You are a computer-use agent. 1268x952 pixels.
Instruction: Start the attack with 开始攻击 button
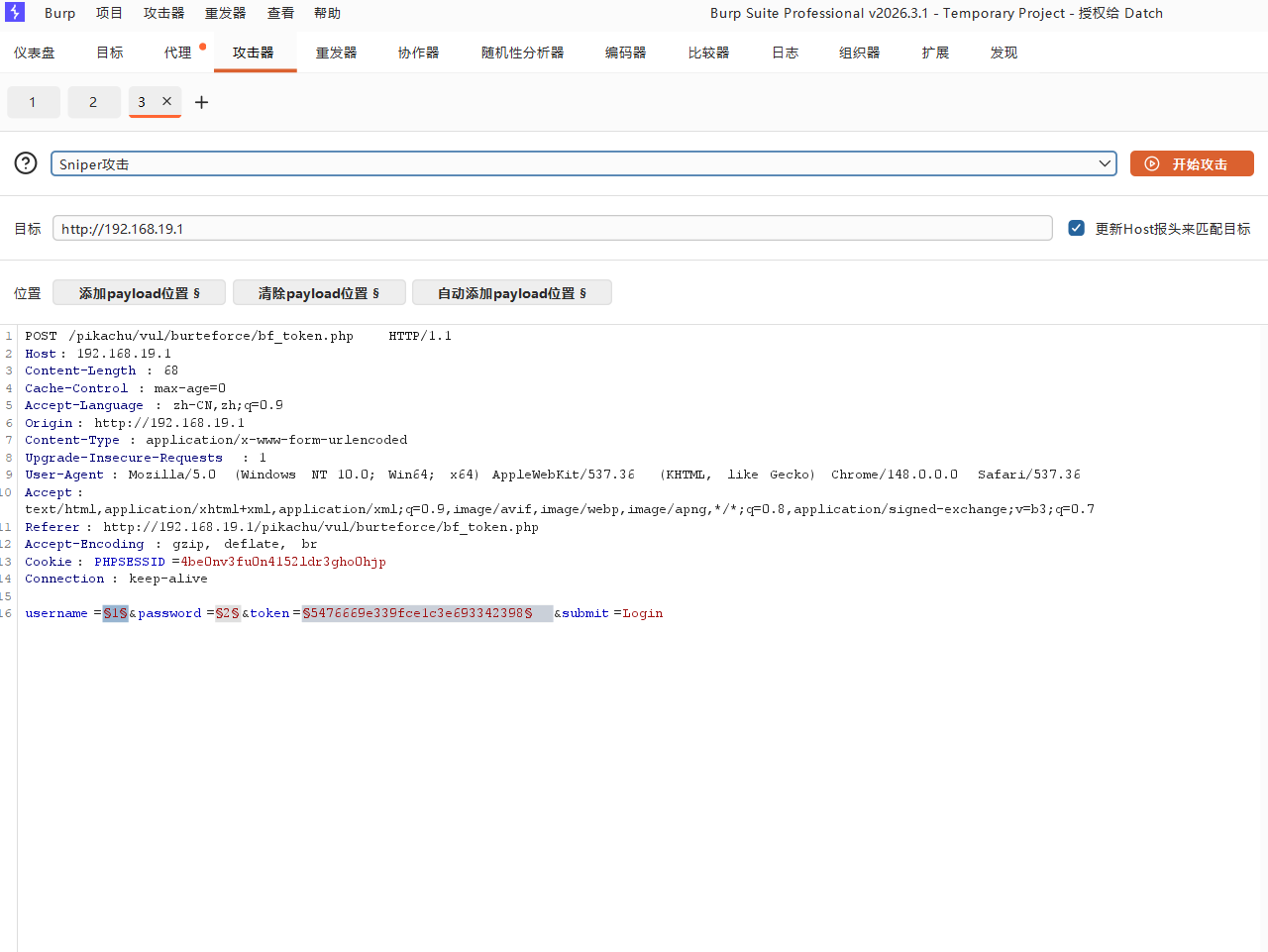click(x=1192, y=163)
